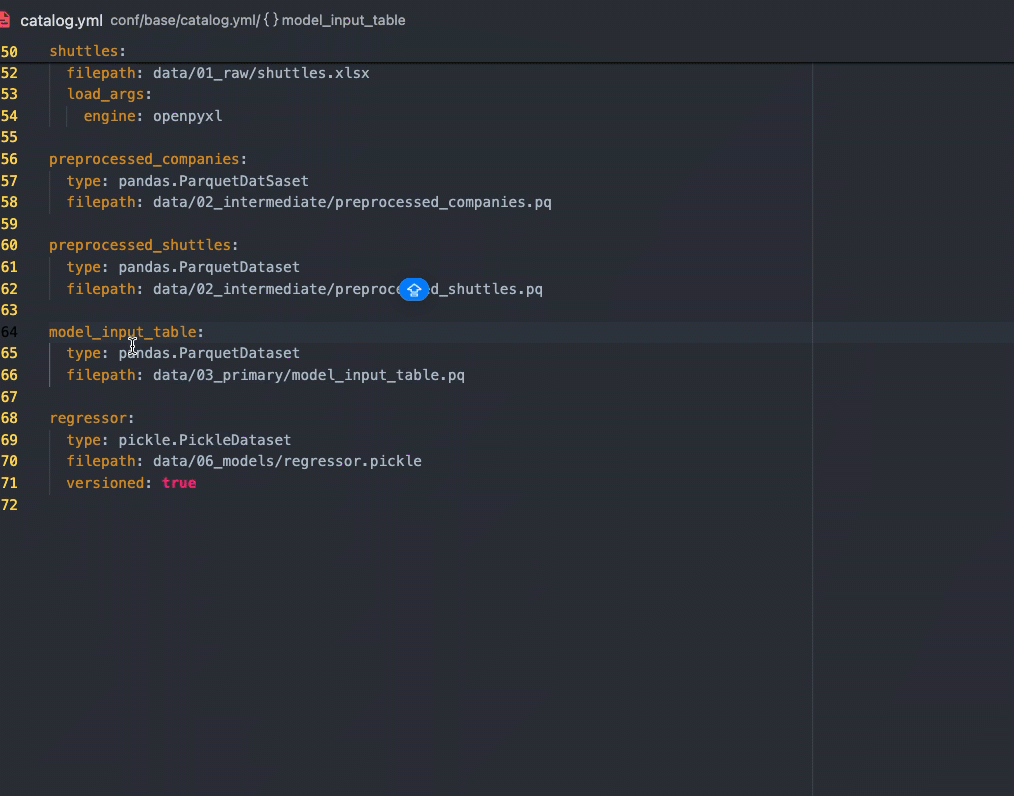Open the conf/base/catalog.yml breadcrumb path
Viewport: 1014px width, 796px height.
pos(184,20)
